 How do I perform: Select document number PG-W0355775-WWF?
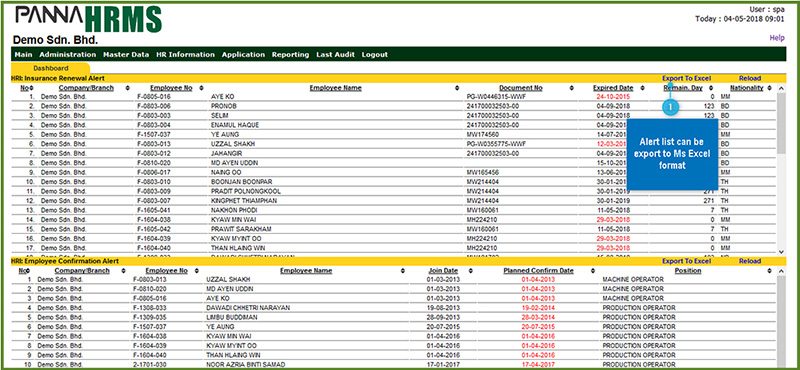pyautogui.click(x=497, y=144)
